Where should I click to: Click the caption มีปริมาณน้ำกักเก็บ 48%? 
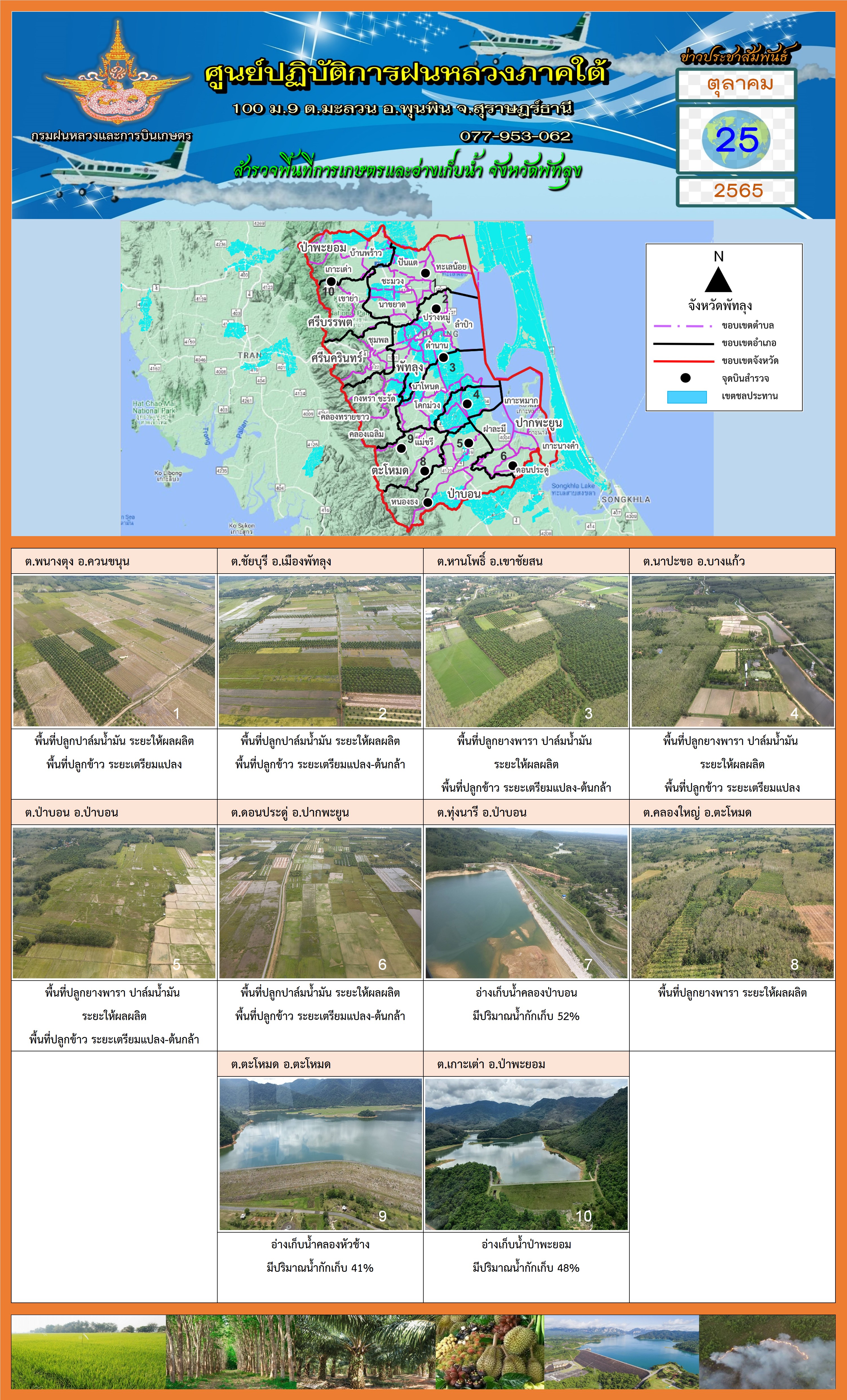point(526,1268)
